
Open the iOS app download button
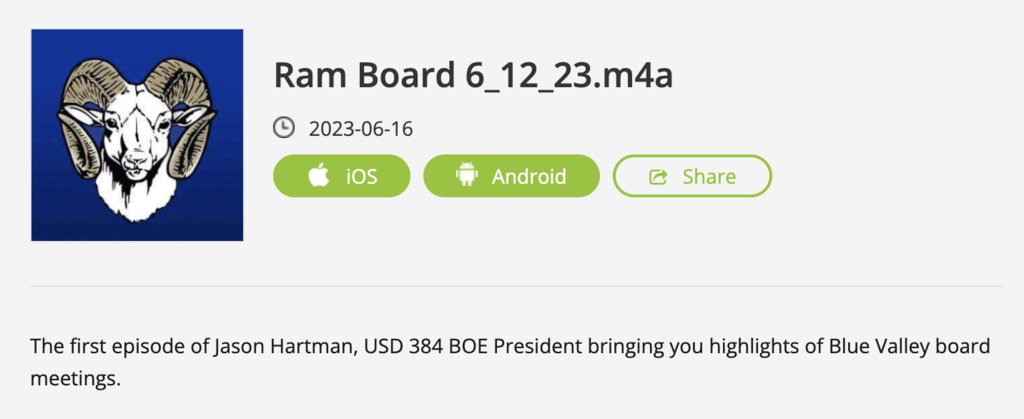pos(342,176)
